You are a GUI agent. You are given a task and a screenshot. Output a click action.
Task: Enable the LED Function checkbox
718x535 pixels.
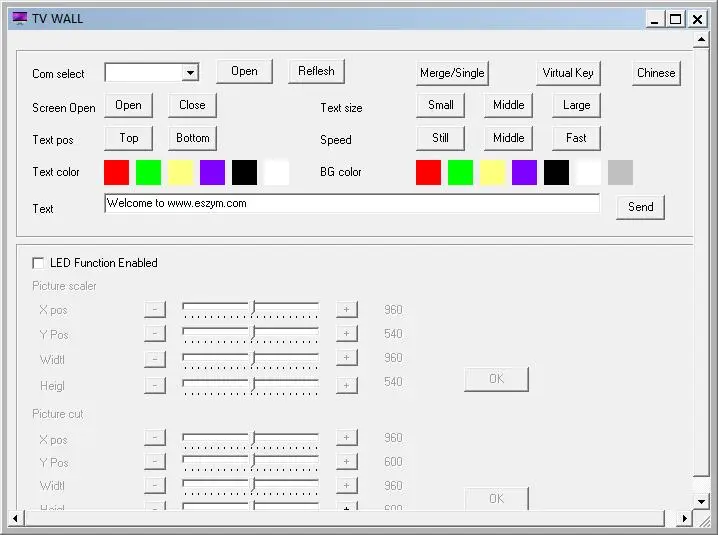(x=38, y=263)
